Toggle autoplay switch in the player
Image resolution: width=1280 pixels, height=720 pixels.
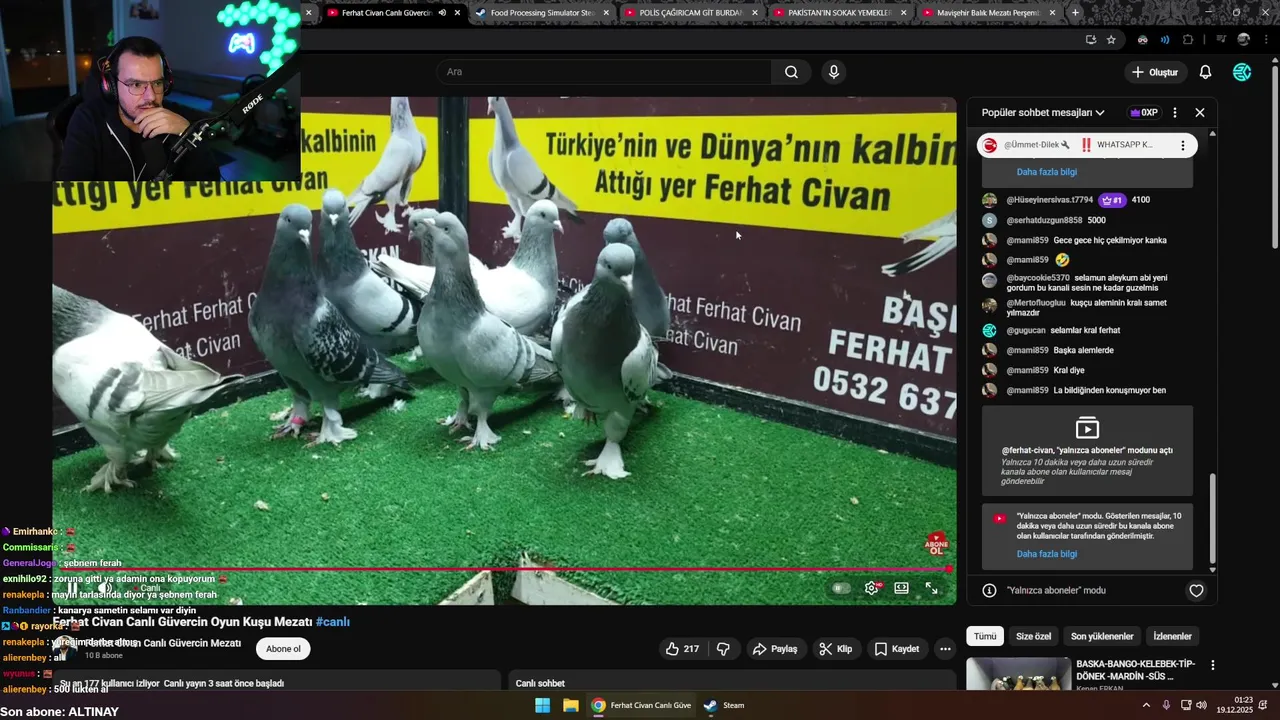coord(842,588)
